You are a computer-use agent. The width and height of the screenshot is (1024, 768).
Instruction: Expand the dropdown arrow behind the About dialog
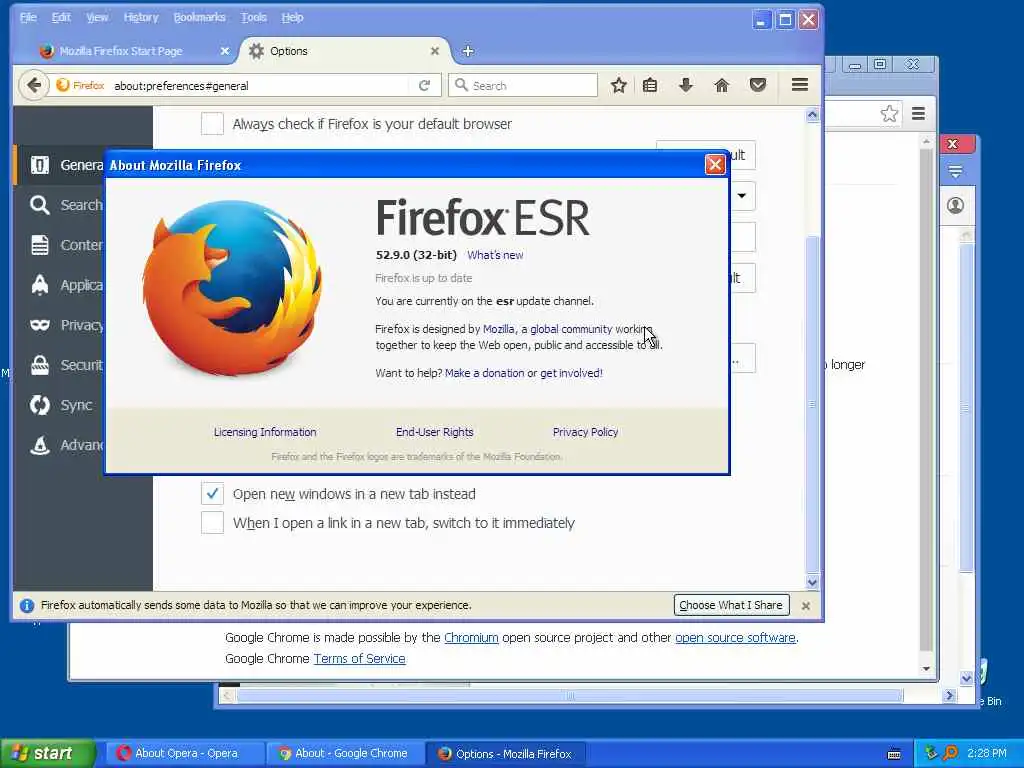[743, 196]
